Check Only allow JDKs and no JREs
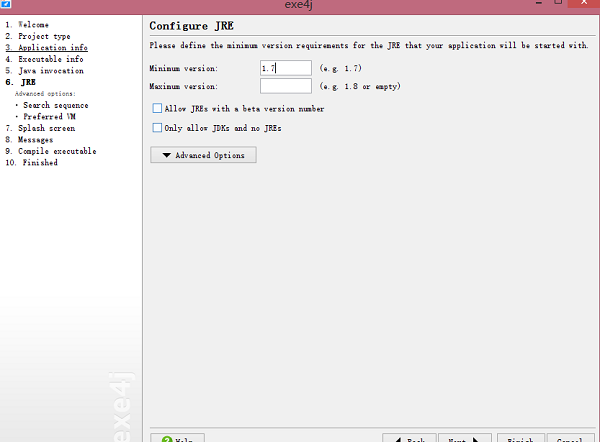The width and height of the screenshot is (600, 442). click(x=157, y=127)
